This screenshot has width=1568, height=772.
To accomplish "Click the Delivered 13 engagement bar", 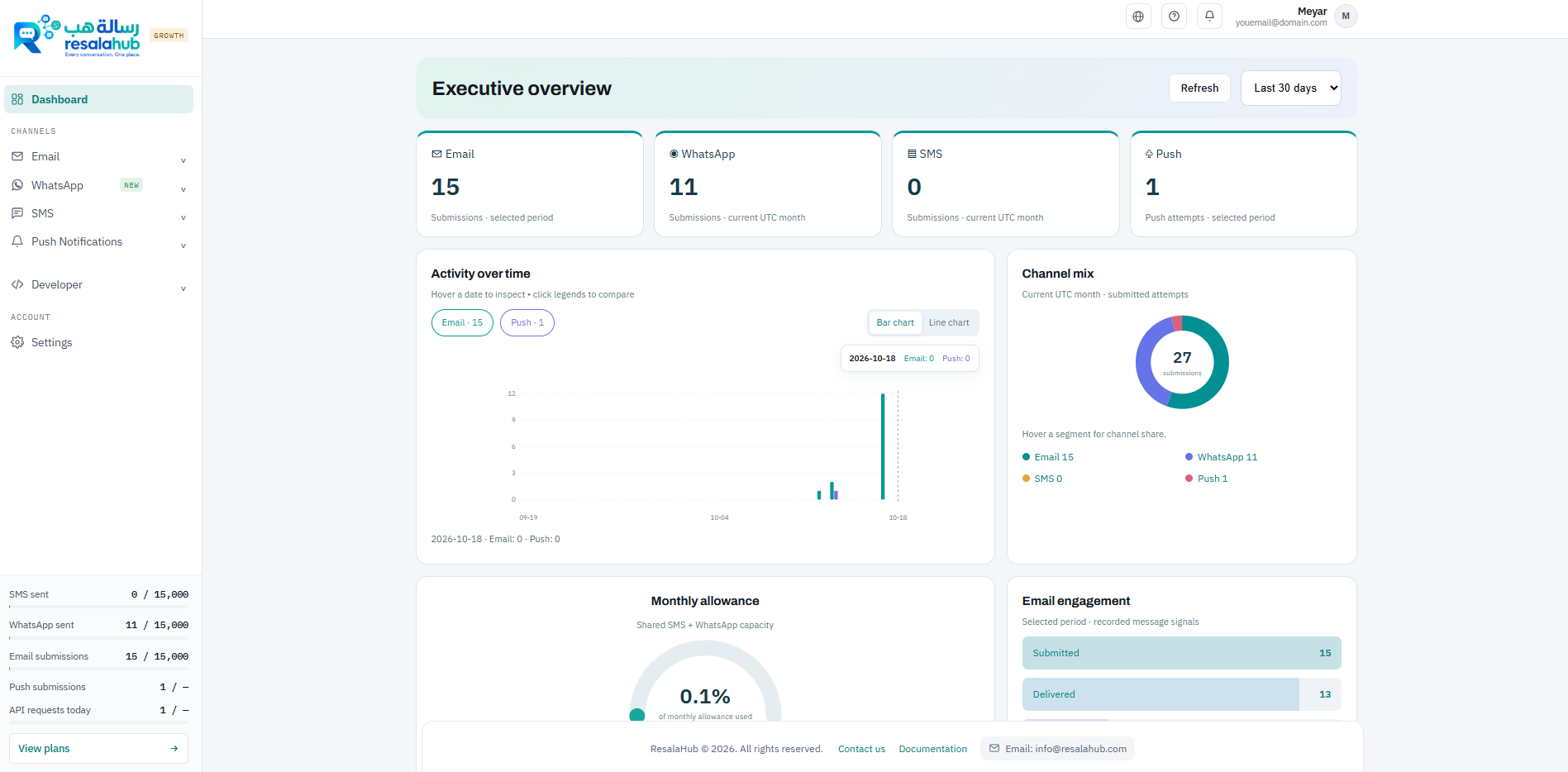I will [x=1181, y=694].
